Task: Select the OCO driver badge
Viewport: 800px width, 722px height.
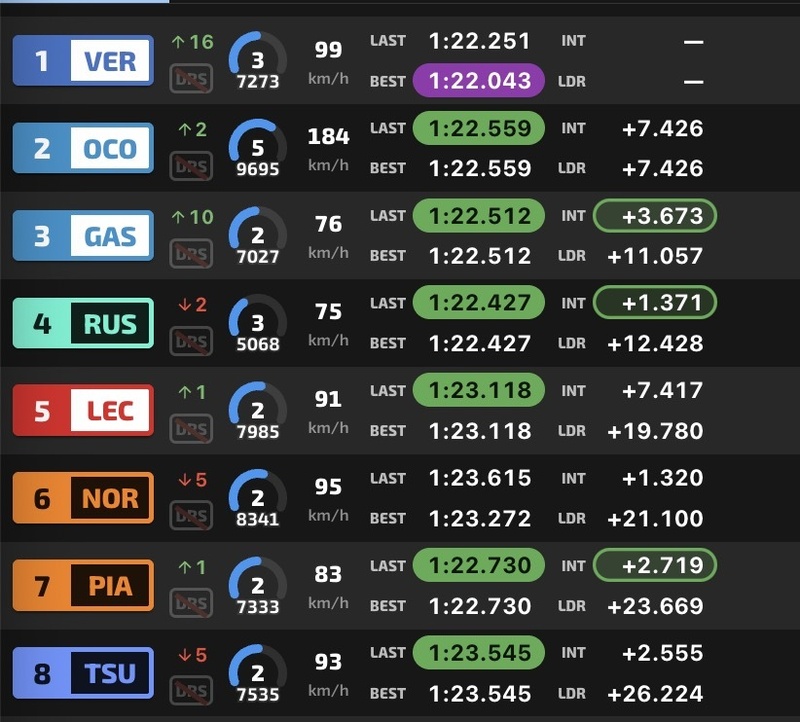Action: click(x=83, y=149)
